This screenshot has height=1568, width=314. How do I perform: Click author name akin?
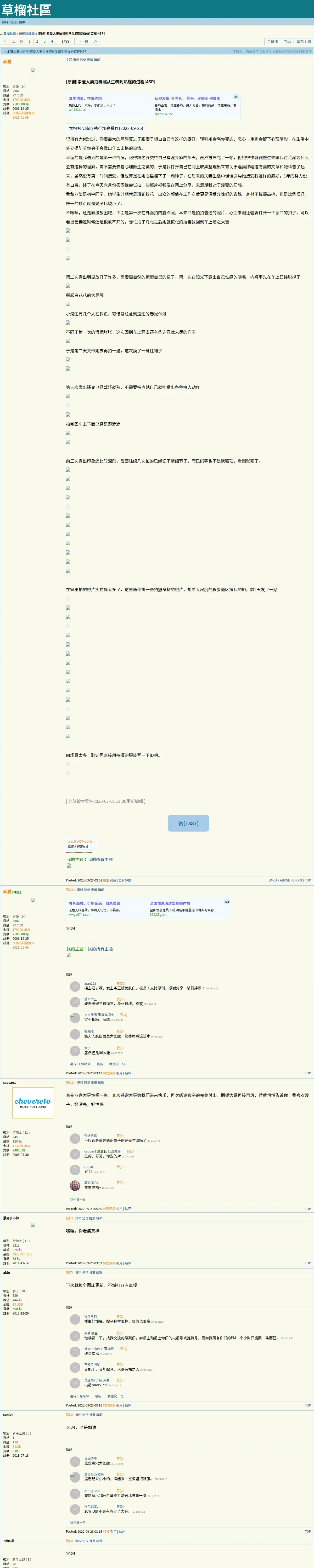[6, 1273]
